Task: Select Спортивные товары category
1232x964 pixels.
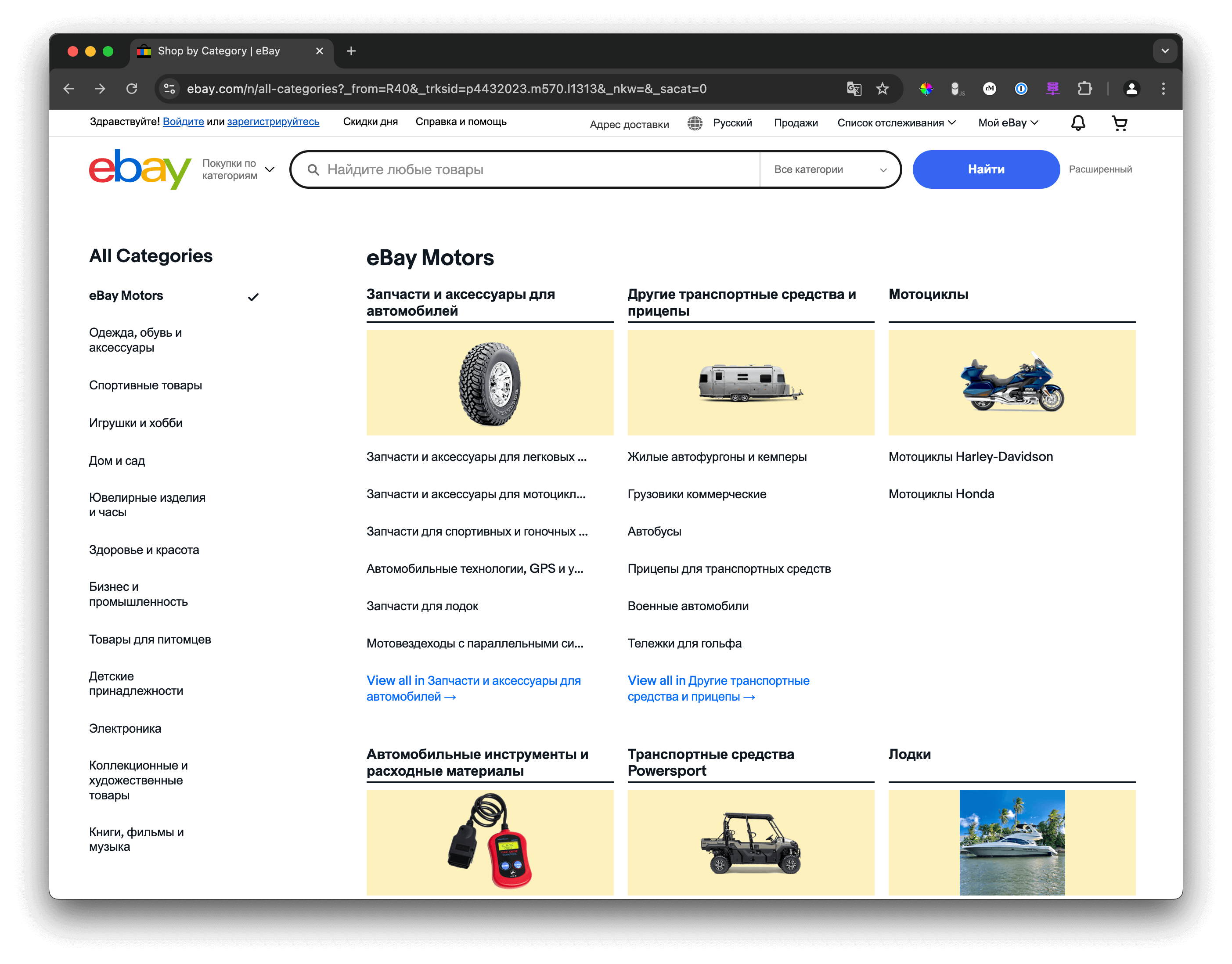Action: coord(146,385)
